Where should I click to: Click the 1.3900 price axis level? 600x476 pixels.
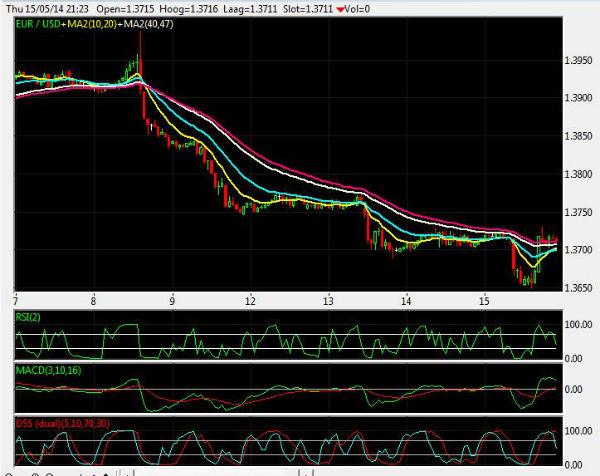[578, 98]
